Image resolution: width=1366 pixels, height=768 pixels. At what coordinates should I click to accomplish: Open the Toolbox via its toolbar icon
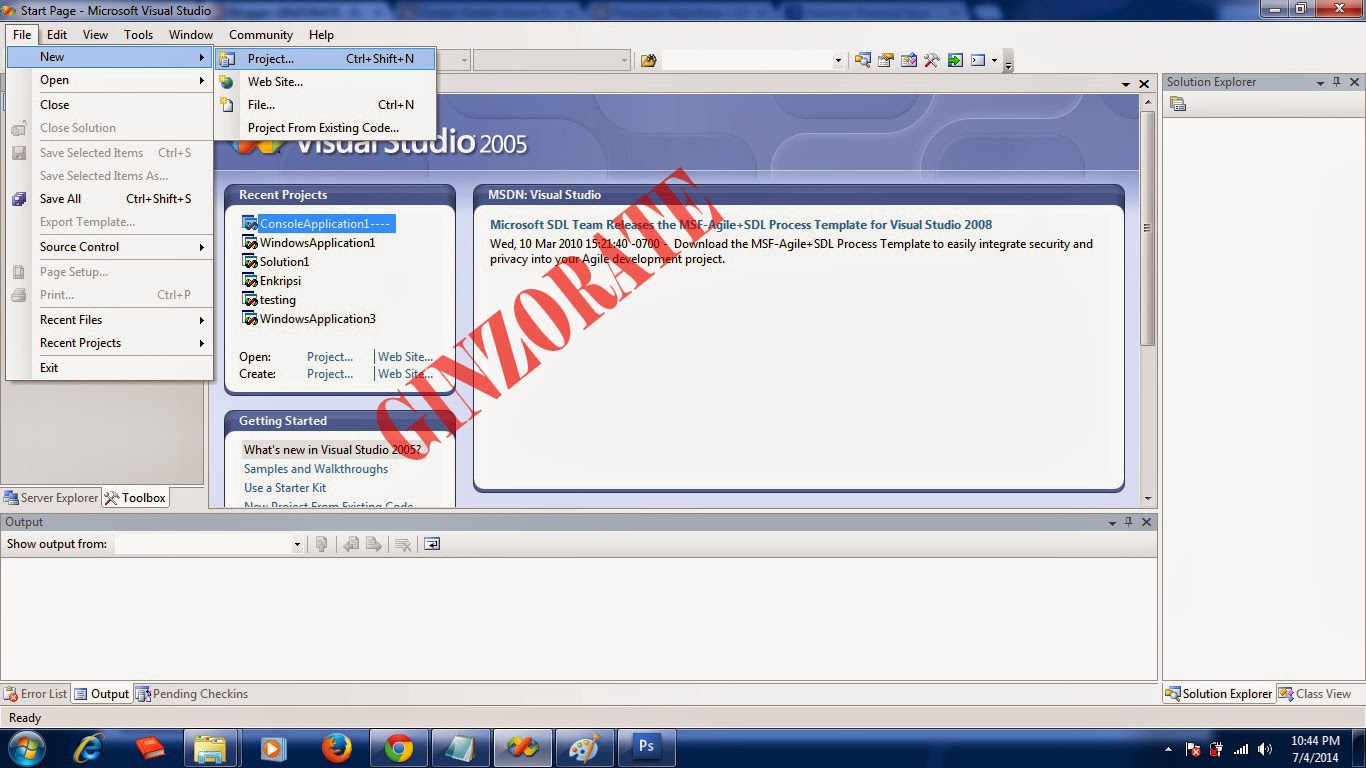coord(932,60)
